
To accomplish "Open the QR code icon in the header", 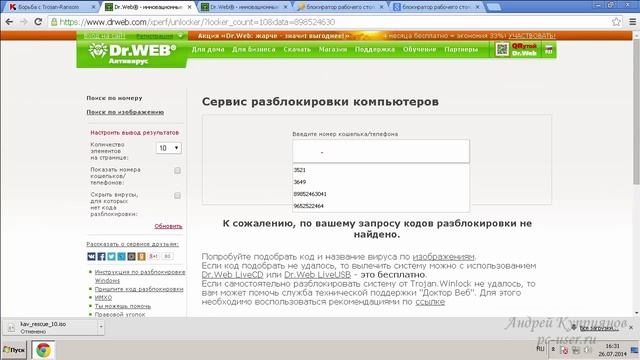I will pyautogui.click(x=502, y=50).
